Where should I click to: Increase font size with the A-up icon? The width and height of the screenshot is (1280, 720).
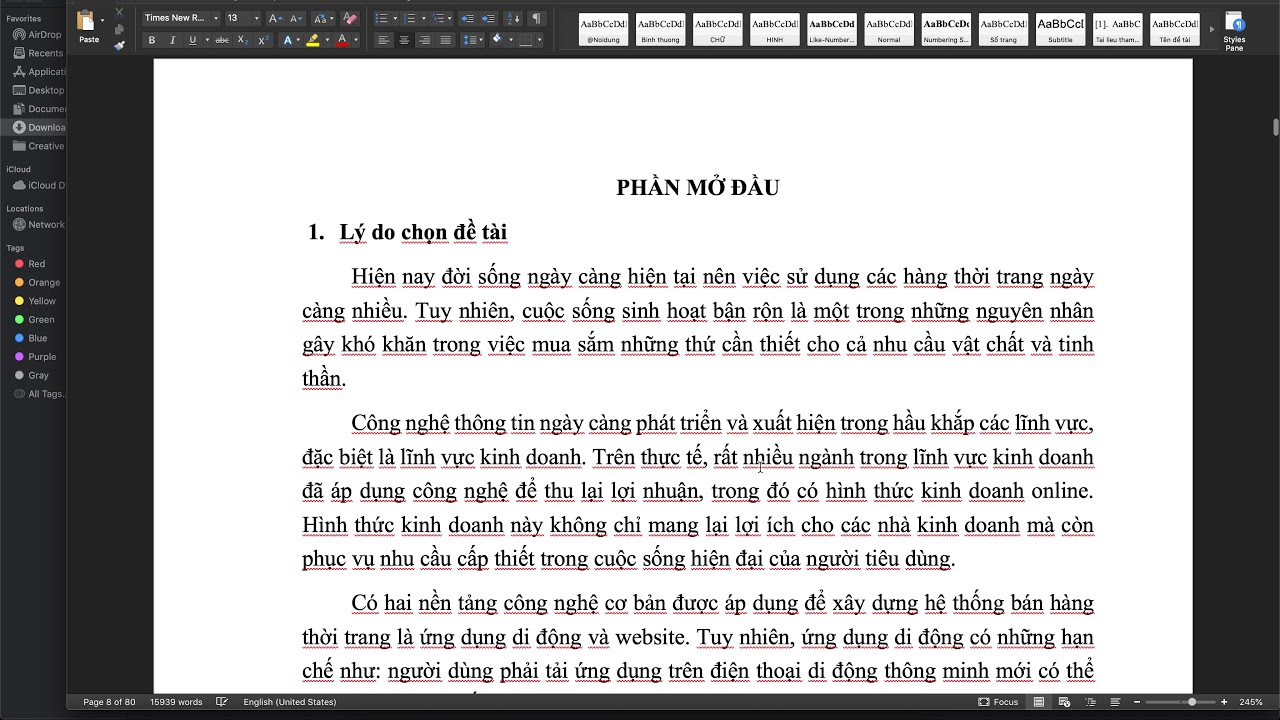tap(276, 18)
